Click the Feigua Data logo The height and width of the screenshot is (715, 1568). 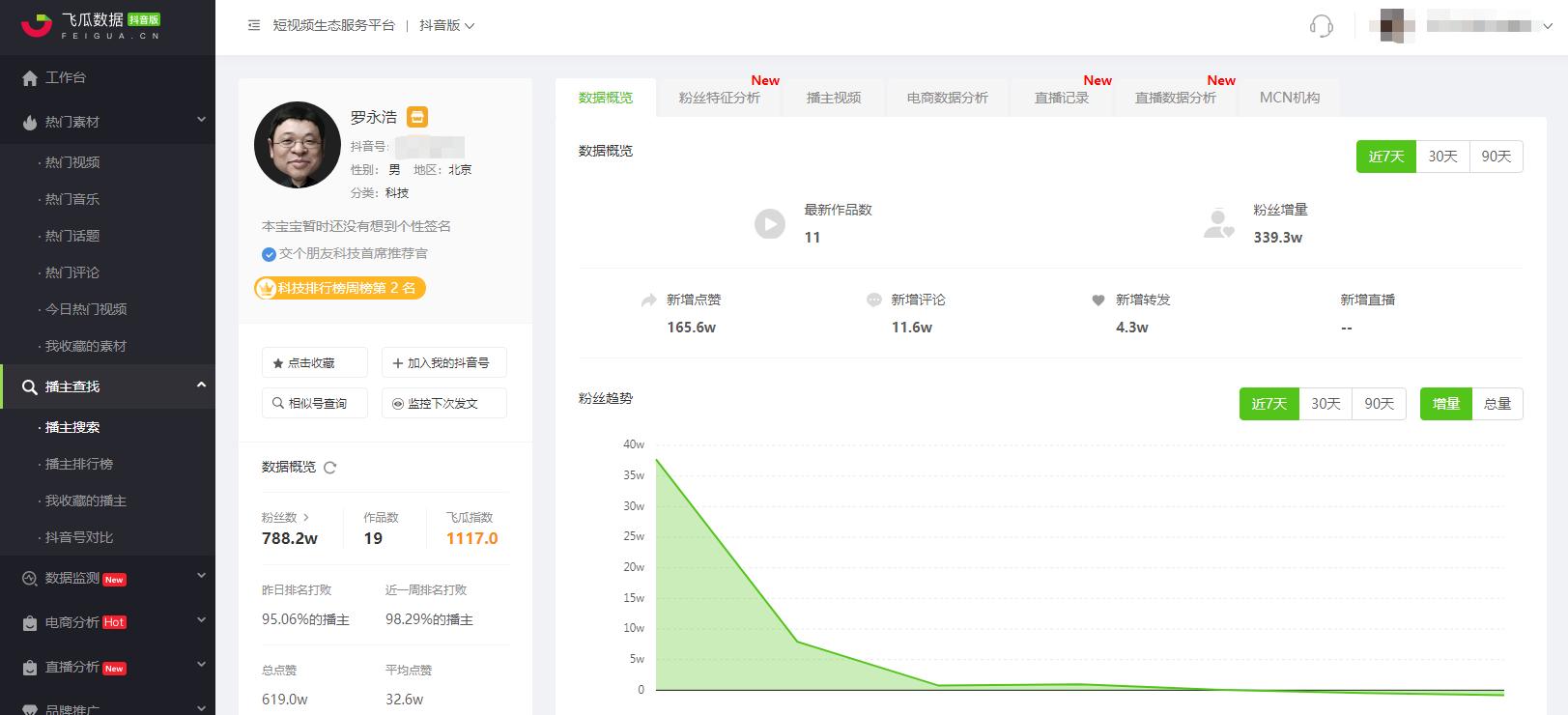click(90, 26)
